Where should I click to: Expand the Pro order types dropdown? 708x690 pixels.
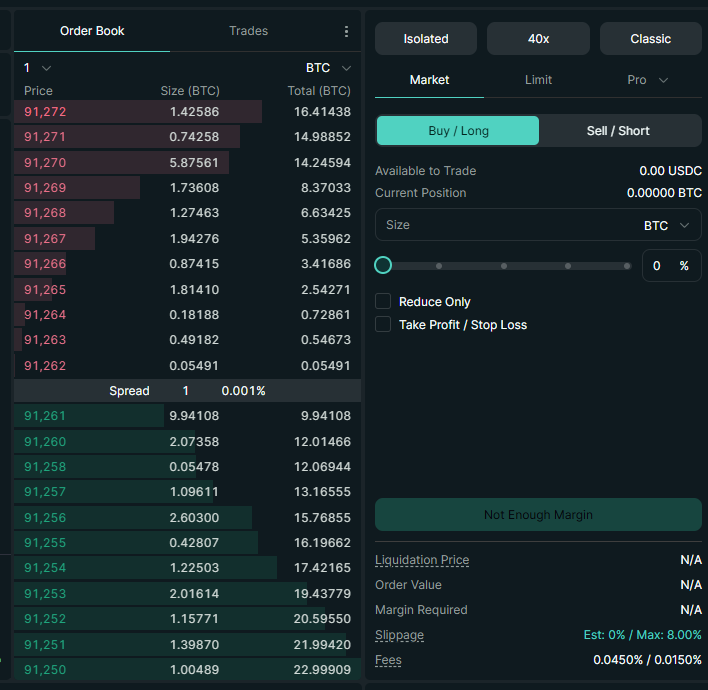pos(647,80)
